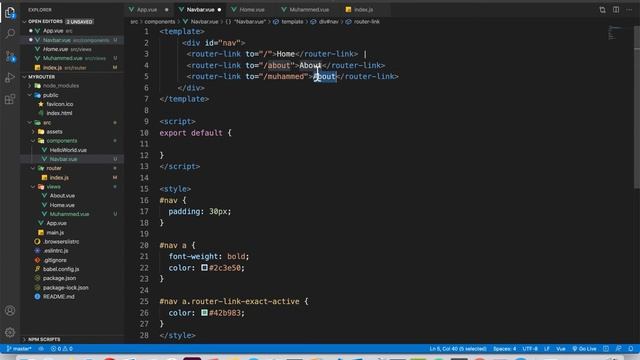640x360 pixels.
Task: Collapse the views folder
Action: [53, 187]
